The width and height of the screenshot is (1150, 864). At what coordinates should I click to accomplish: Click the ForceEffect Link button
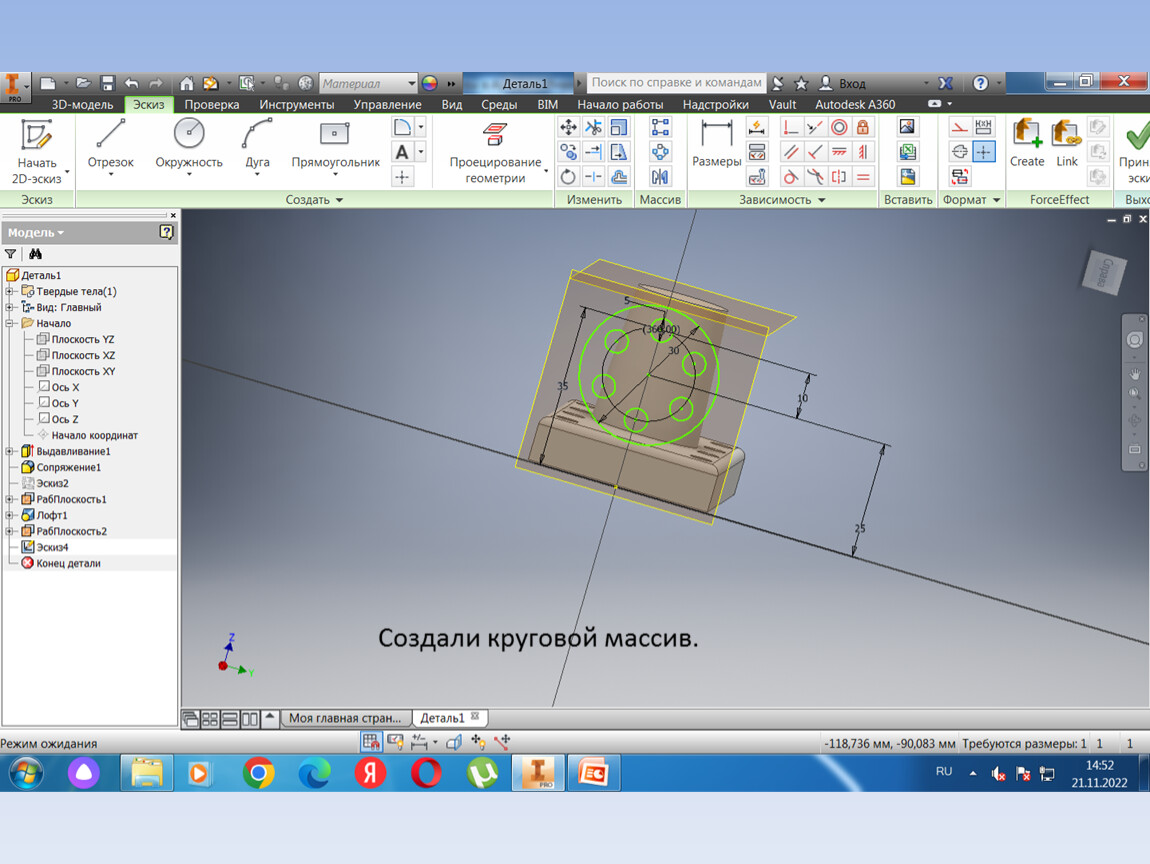click(1066, 144)
